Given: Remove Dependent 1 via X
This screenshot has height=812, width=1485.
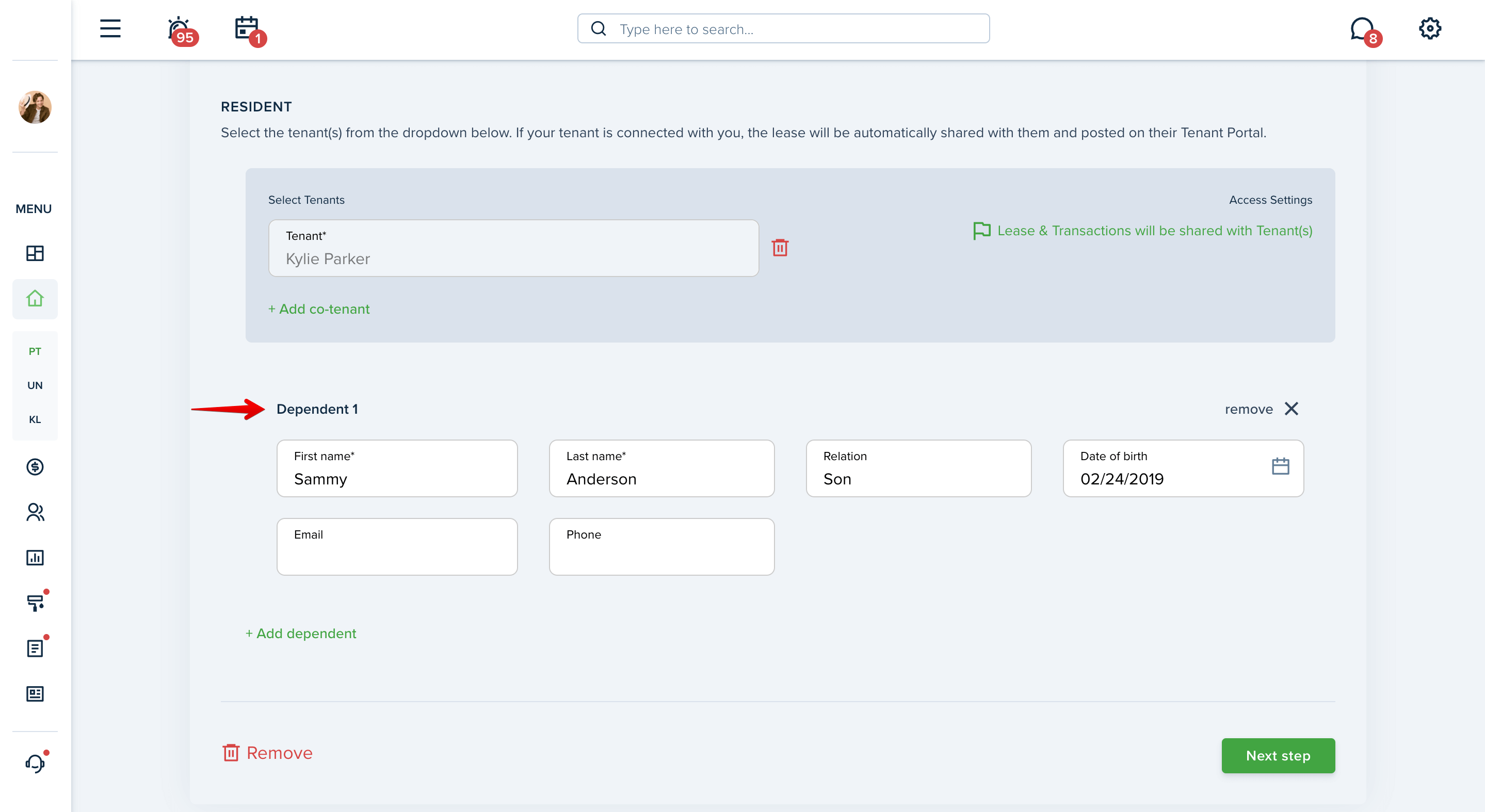Looking at the screenshot, I should (1292, 409).
